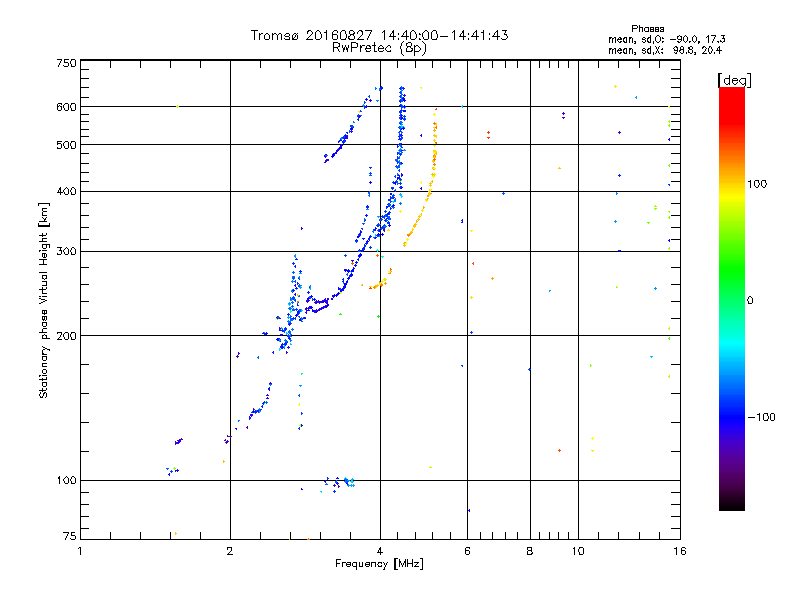800x600 pixels.
Task: Select the RwPretec (8p) subtitle
Action: click(x=380, y=48)
